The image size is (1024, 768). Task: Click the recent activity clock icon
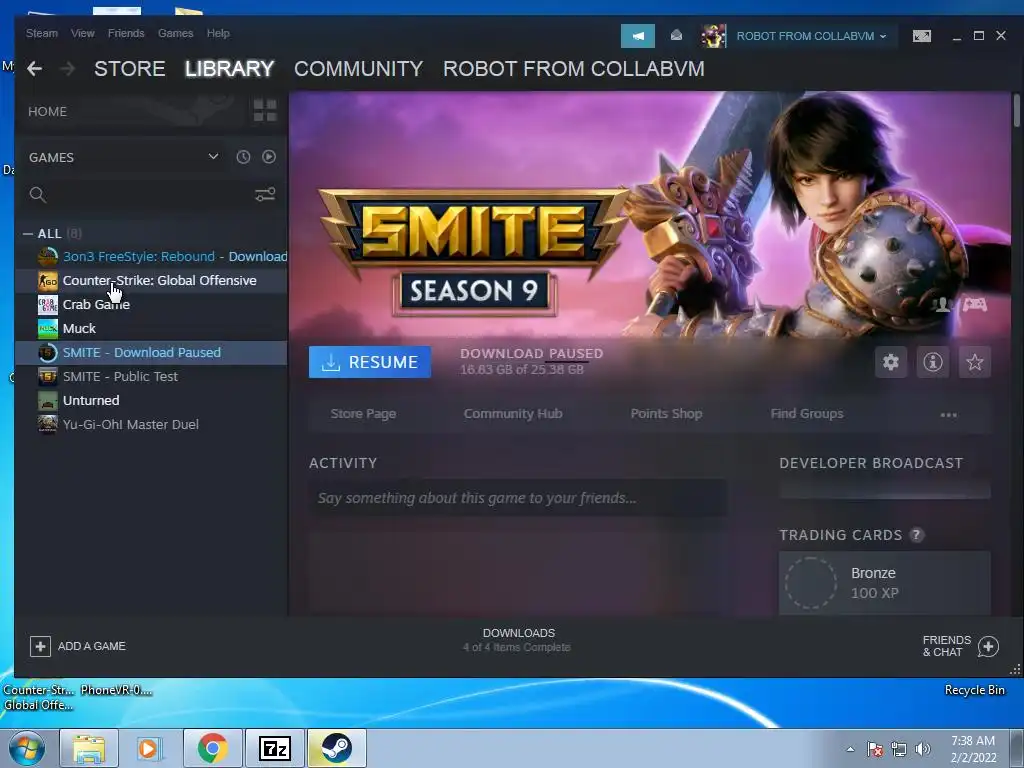point(243,157)
